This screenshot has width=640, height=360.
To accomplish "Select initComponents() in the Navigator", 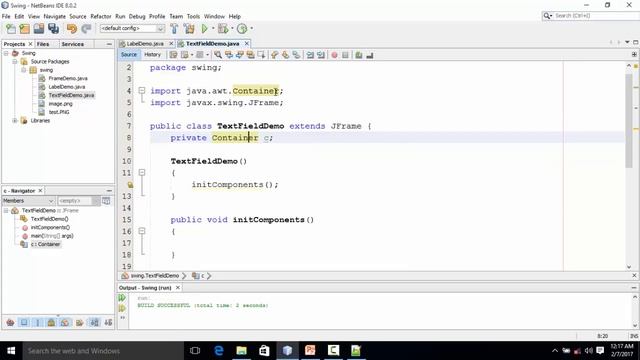I will (50, 227).
